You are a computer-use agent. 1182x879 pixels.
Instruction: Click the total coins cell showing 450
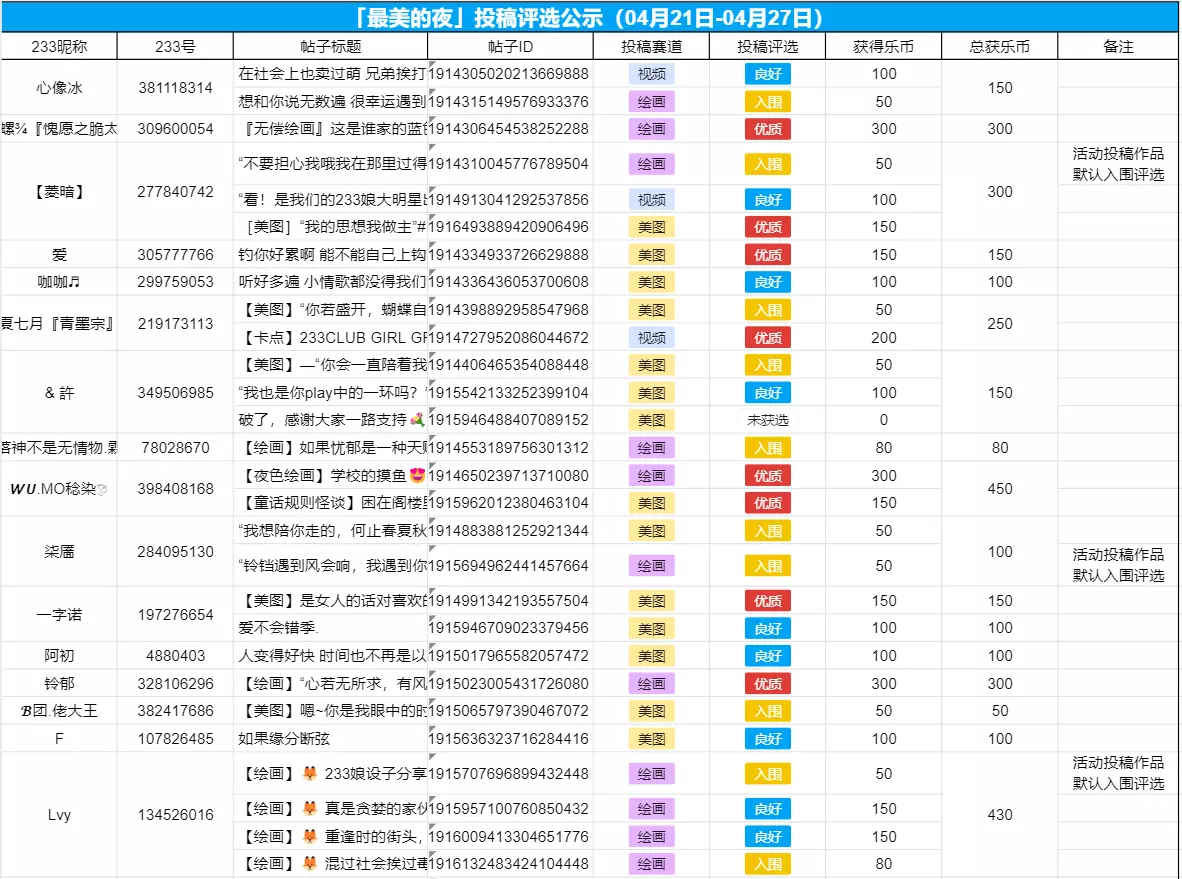pyautogui.click(x=1000, y=489)
